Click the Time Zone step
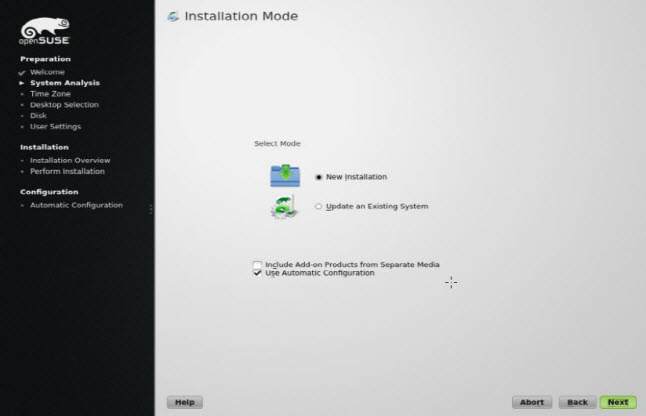Screen dimensions: 646x416 tap(50, 94)
